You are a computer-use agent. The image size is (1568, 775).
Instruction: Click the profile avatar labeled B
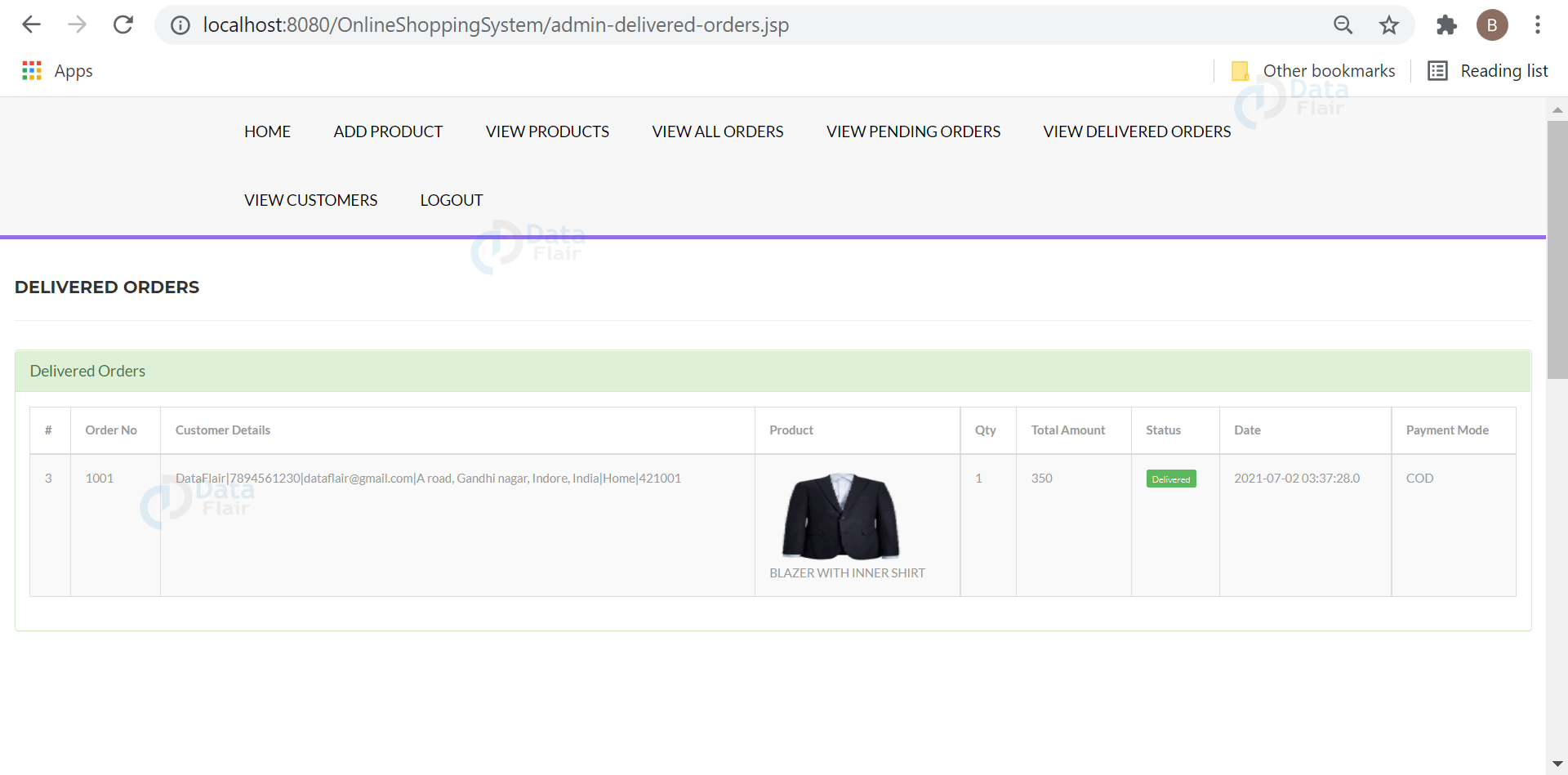(x=1493, y=24)
